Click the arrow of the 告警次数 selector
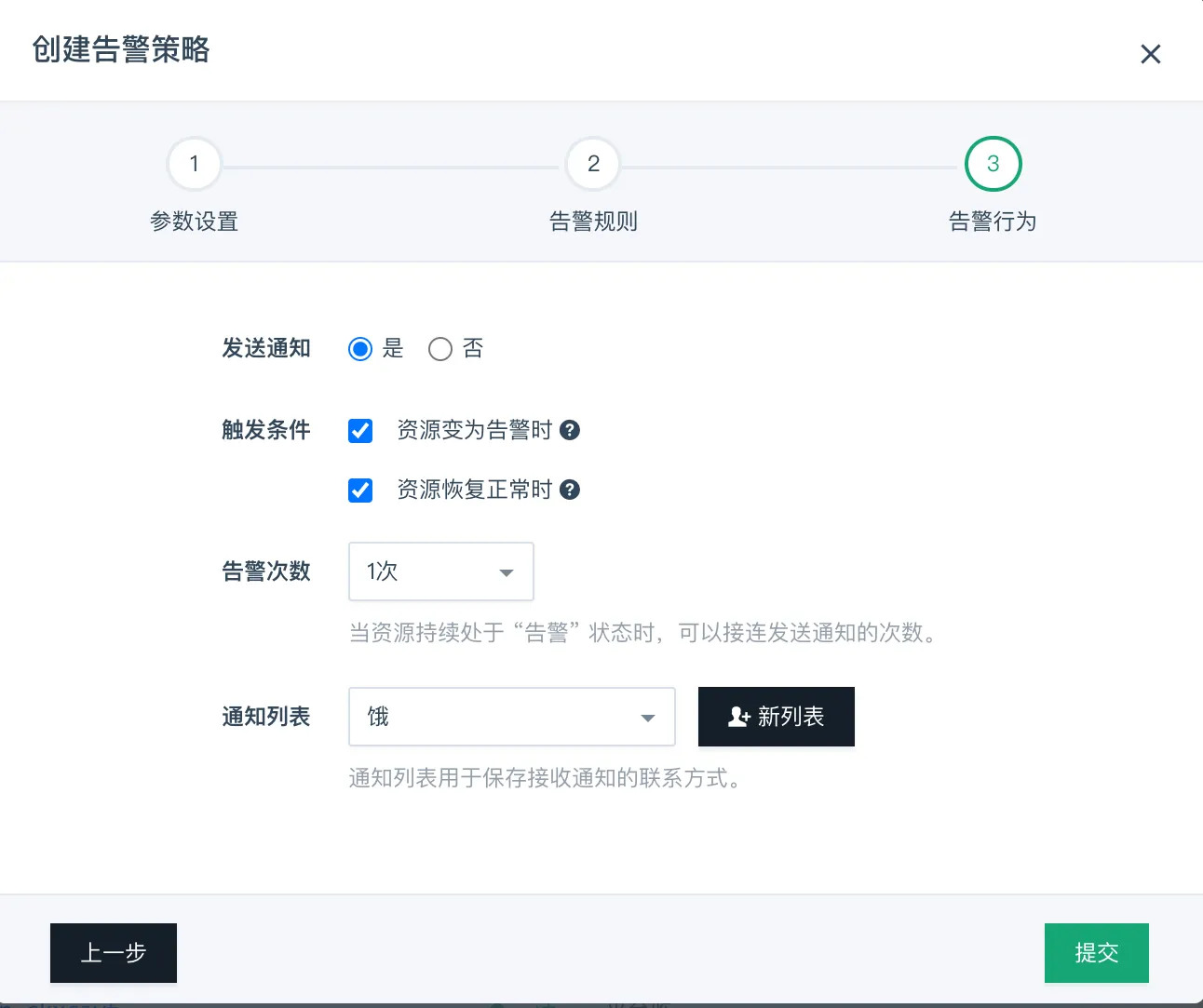Screen dimensions: 1203x1008 pos(507,572)
